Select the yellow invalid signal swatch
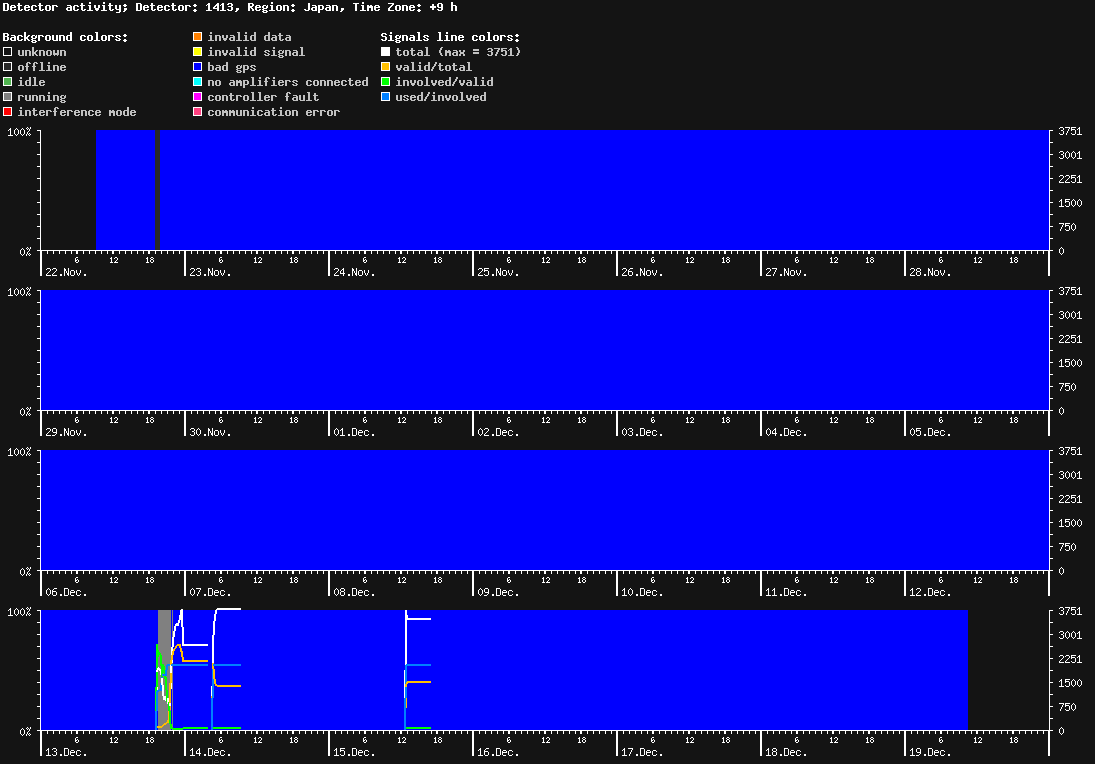This screenshot has width=1095, height=764. coord(198,52)
